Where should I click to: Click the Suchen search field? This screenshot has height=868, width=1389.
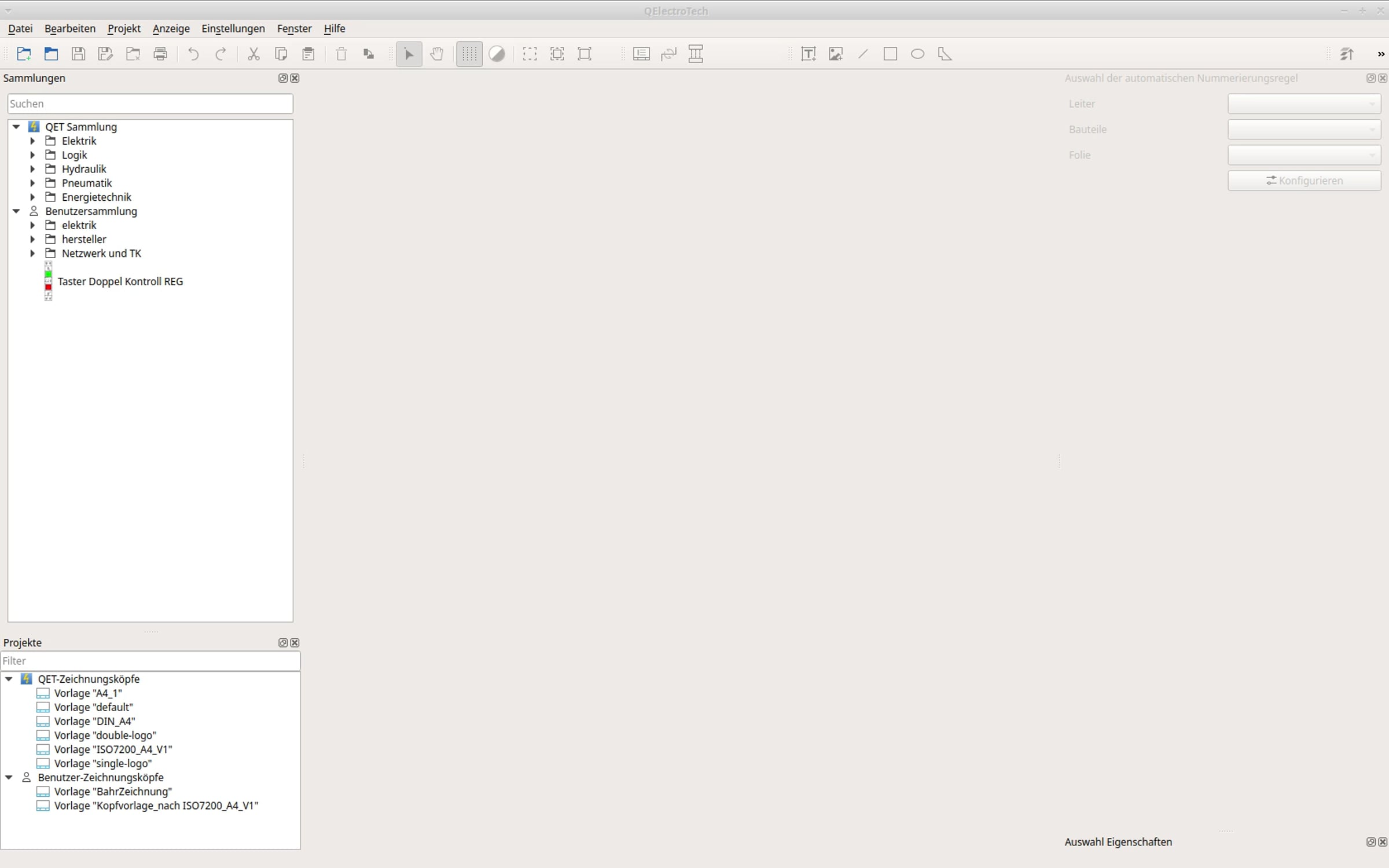[x=150, y=104]
